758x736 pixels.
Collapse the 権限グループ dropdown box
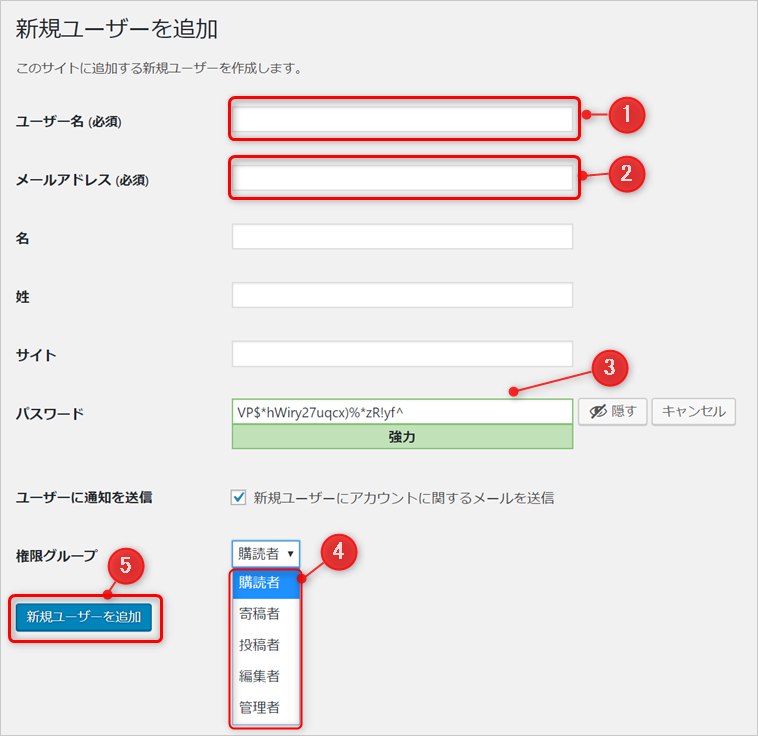(265, 553)
